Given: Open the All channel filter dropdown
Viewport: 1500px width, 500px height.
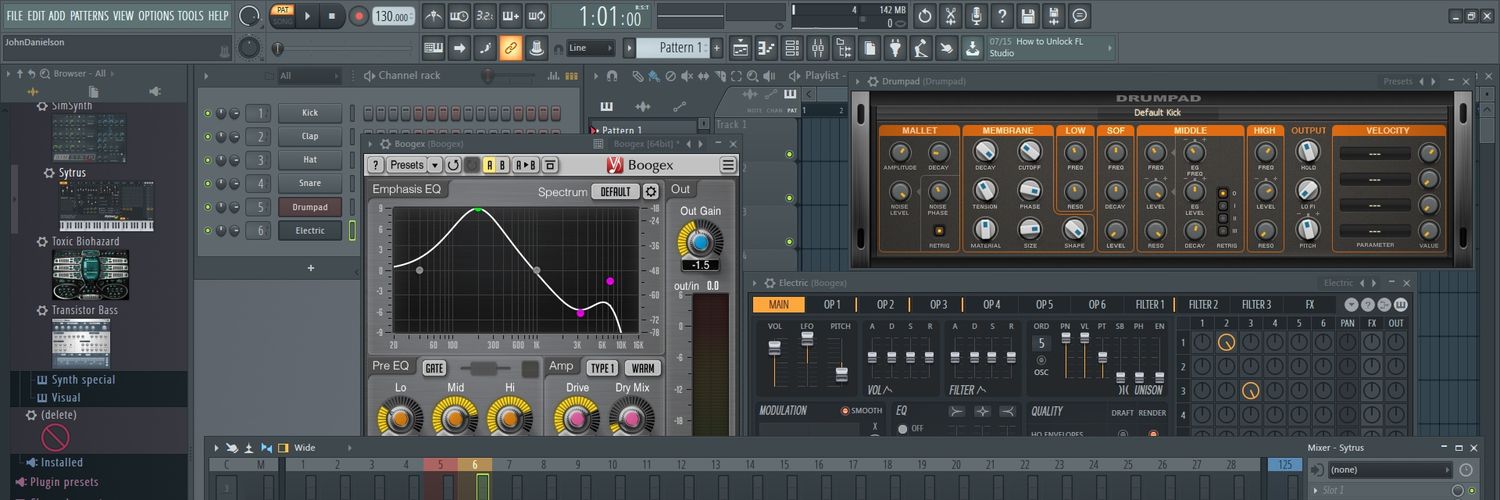Looking at the screenshot, I should (310, 75).
